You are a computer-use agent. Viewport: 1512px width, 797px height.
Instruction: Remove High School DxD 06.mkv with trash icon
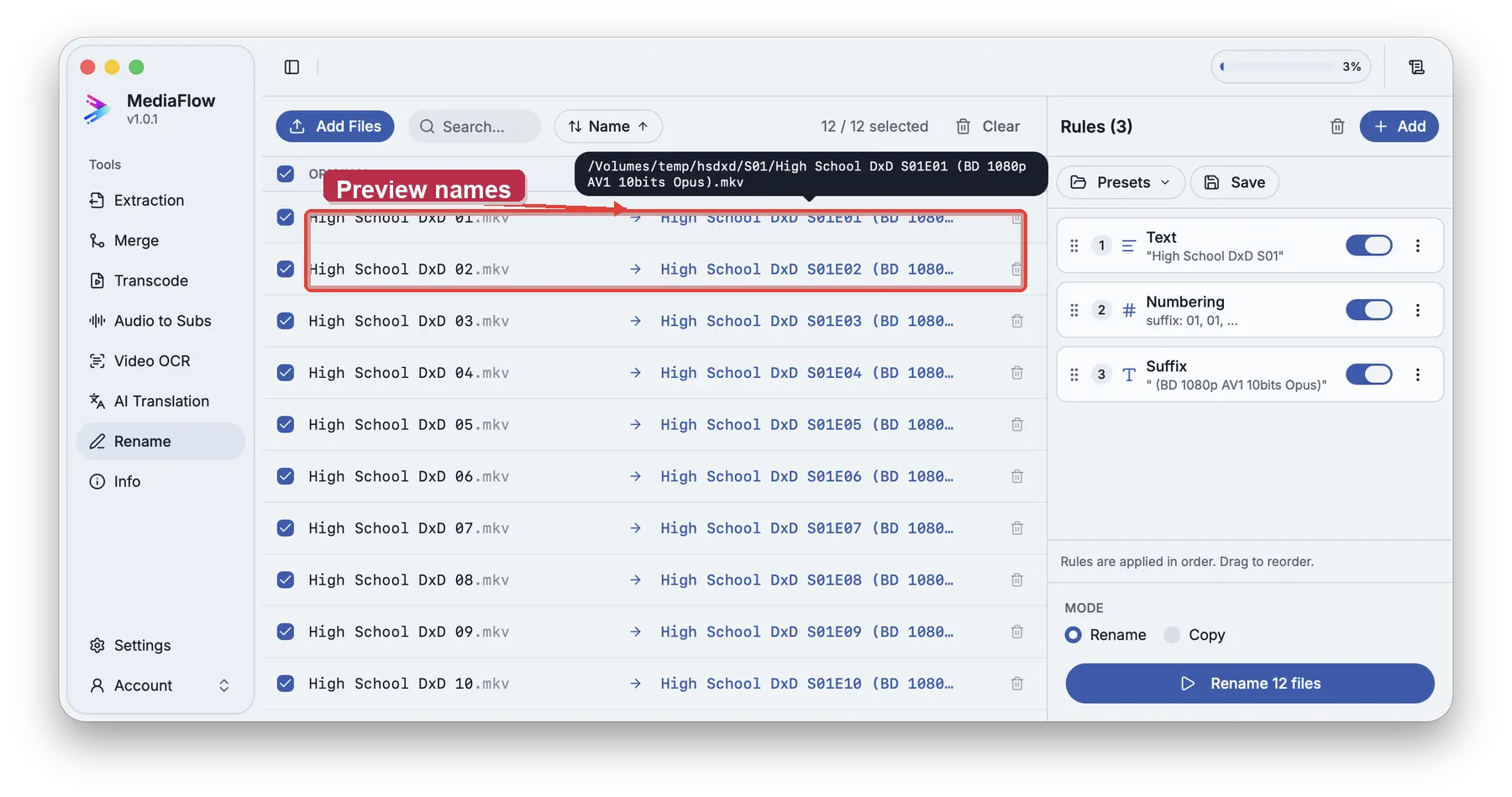pyautogui.click(x=1016, y=476)
